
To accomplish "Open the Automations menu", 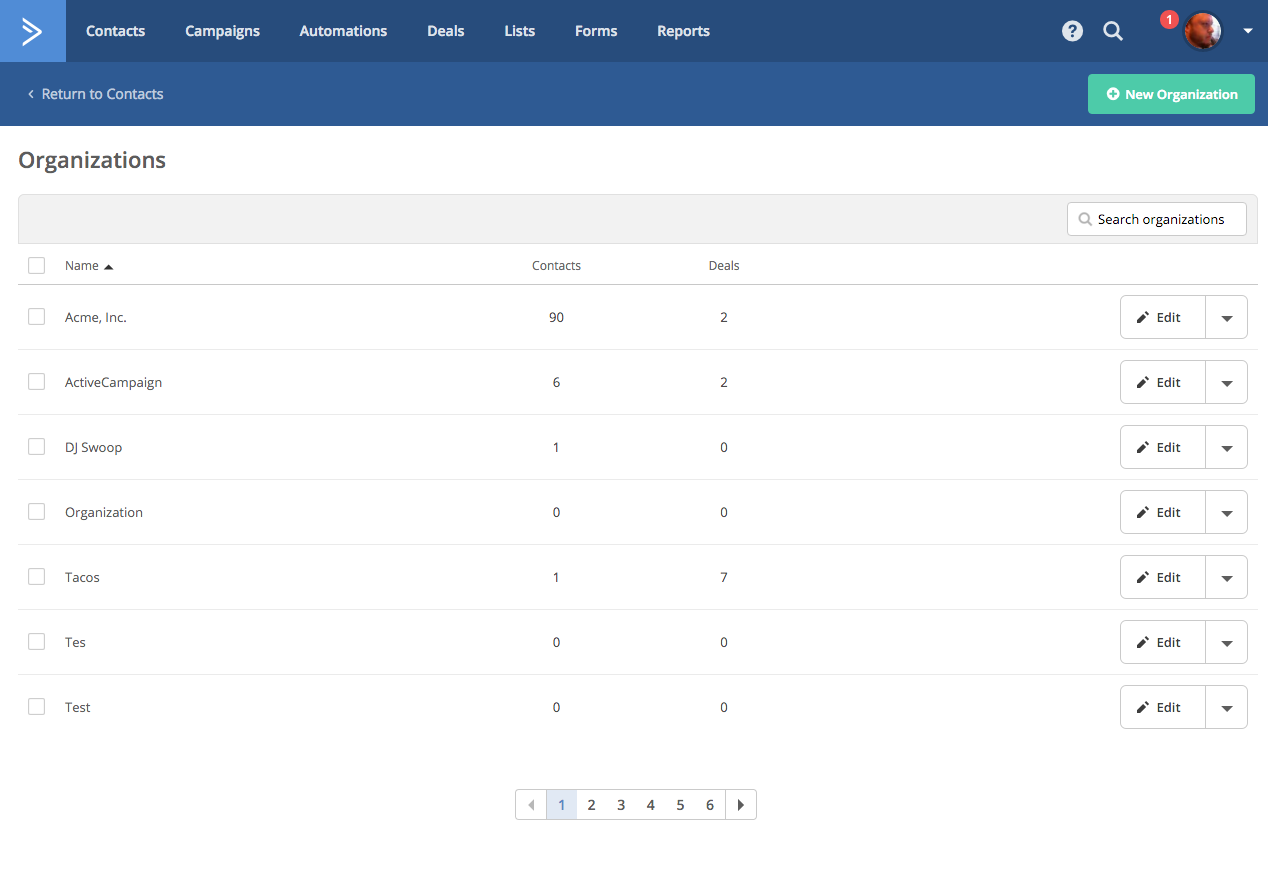I will 343,31.
